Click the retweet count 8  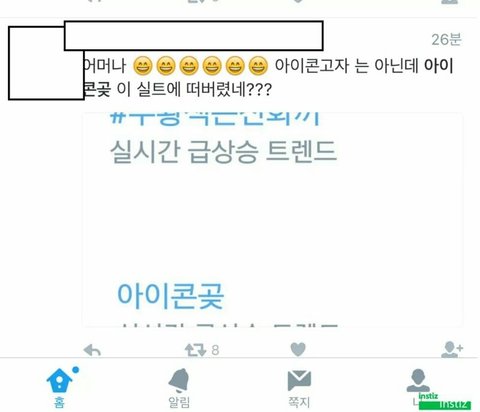click(x=215, y=350)
